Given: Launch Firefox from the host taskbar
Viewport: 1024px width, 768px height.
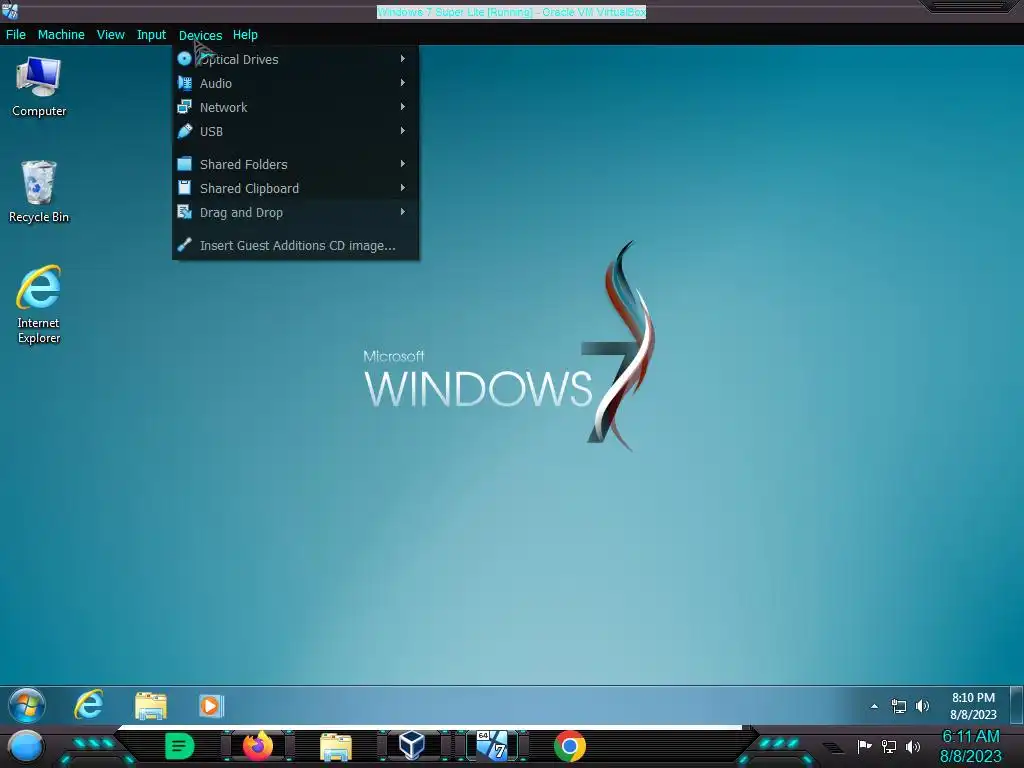Looking at the screenshot, I should click(258, 746).
